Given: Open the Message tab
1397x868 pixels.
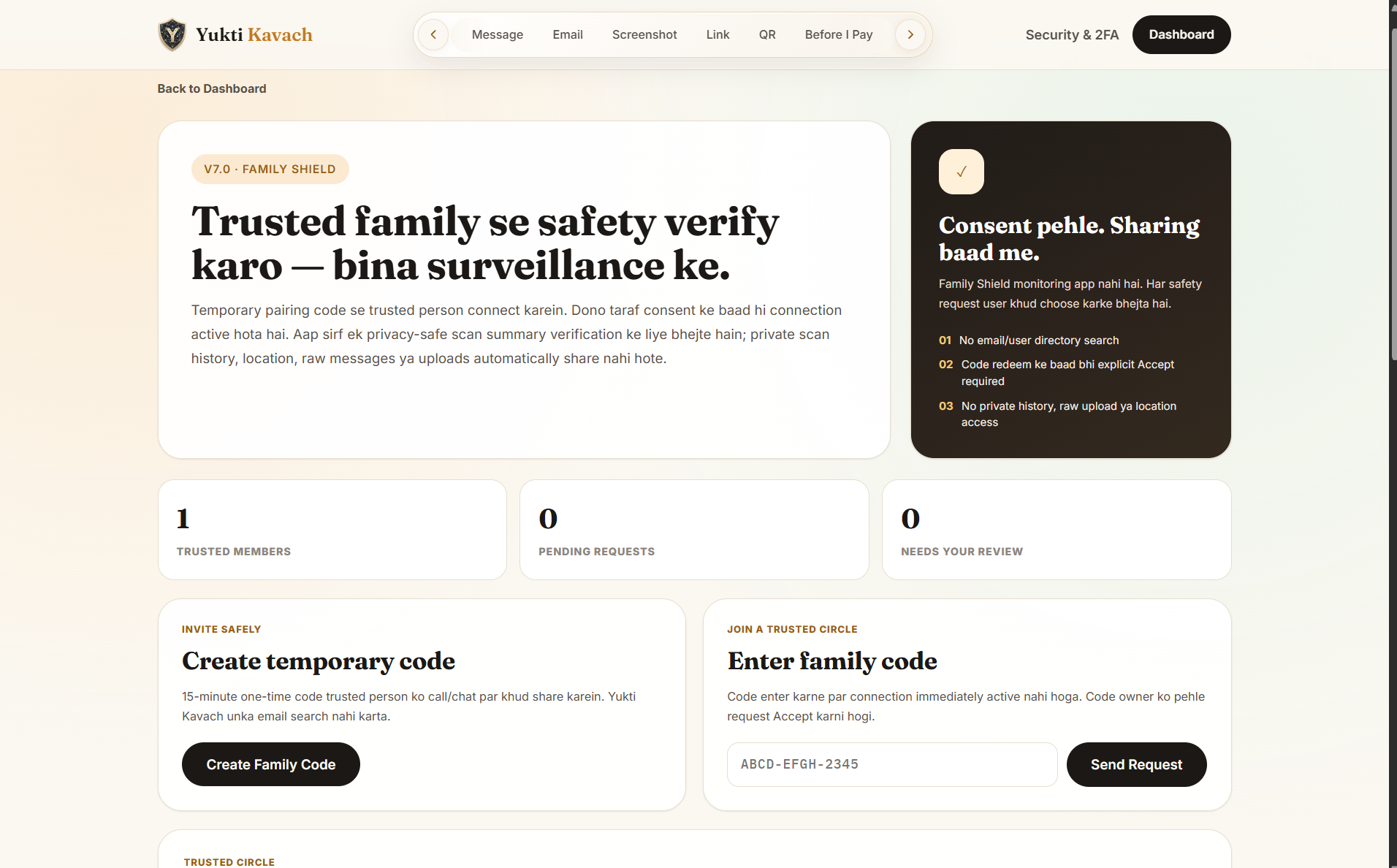Looking at the screenshot, I should [x=497, y=34].
